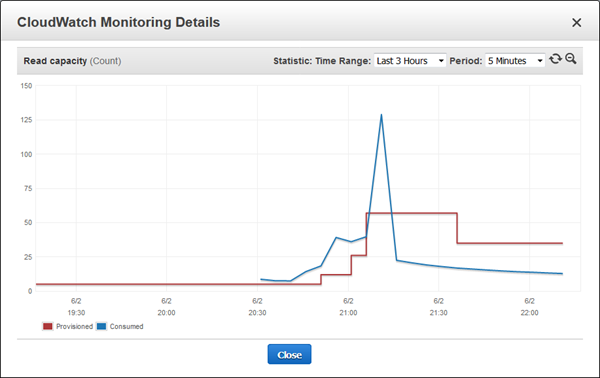Click the blue Close button
Screen dimensions: 600x378
click(289, 354)
